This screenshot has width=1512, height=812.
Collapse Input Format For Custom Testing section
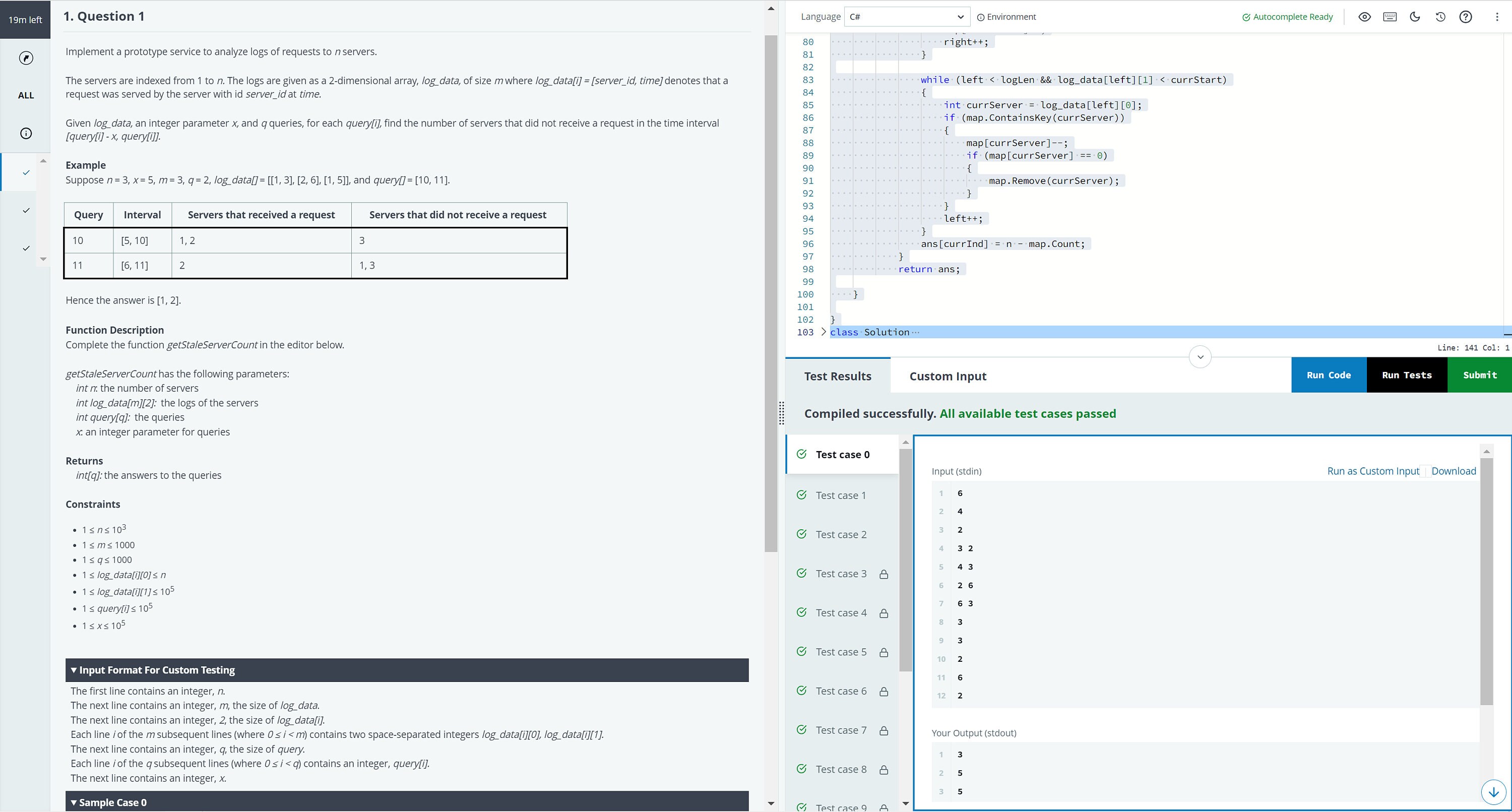click(x=407, y=670)
